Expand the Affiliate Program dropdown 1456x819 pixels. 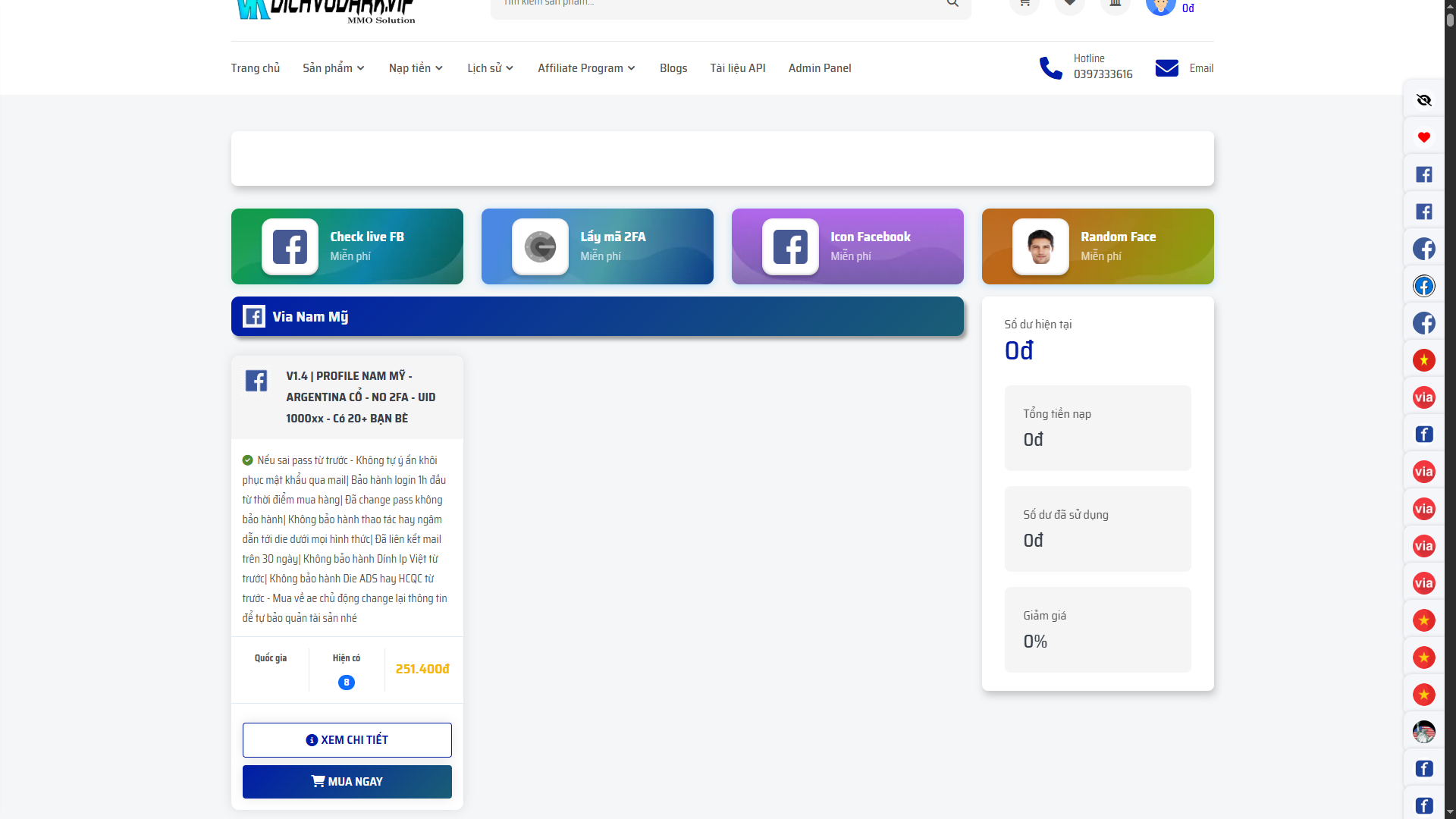click(586, 68)
